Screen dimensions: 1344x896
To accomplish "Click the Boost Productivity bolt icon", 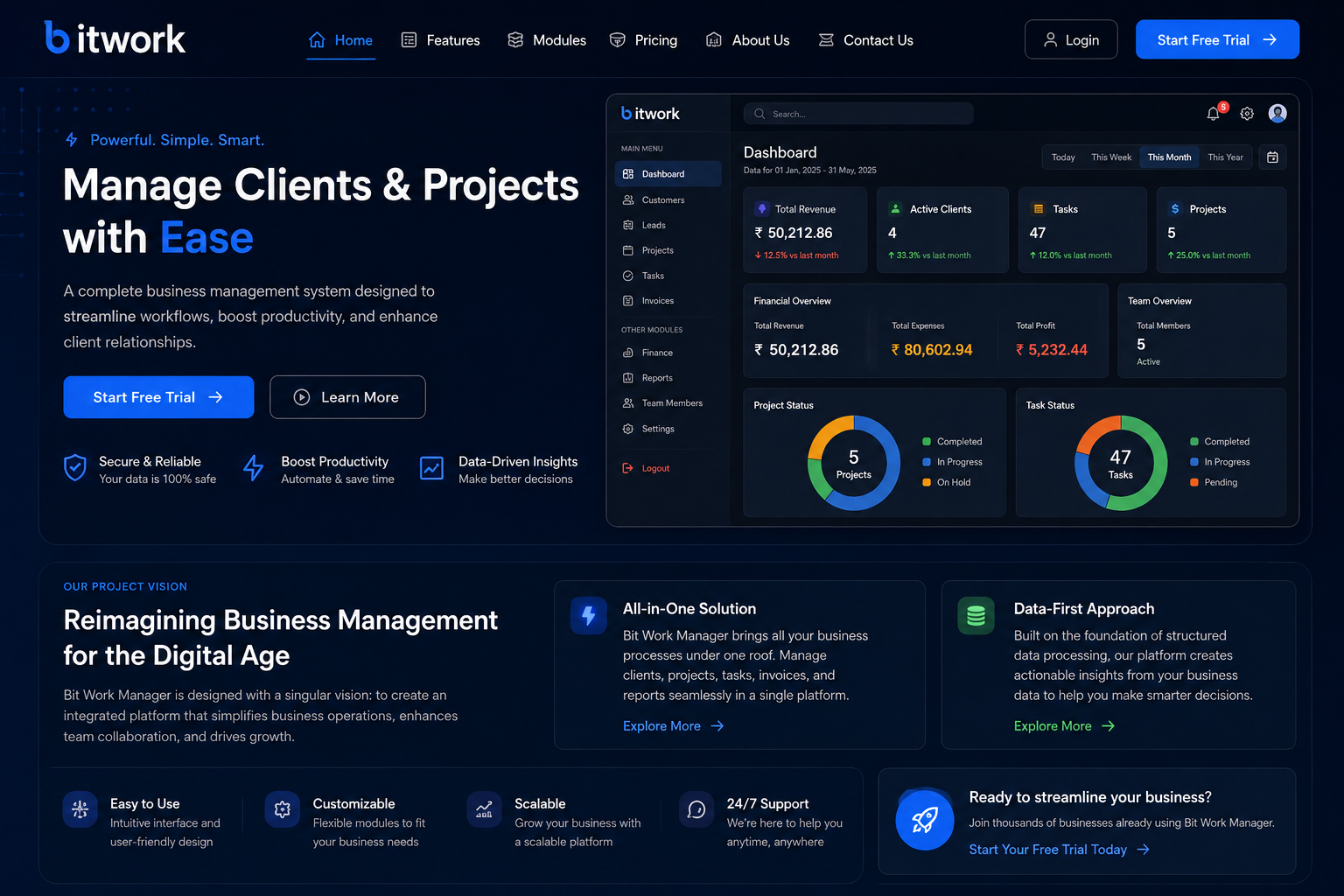I will (x=254, y=468).
